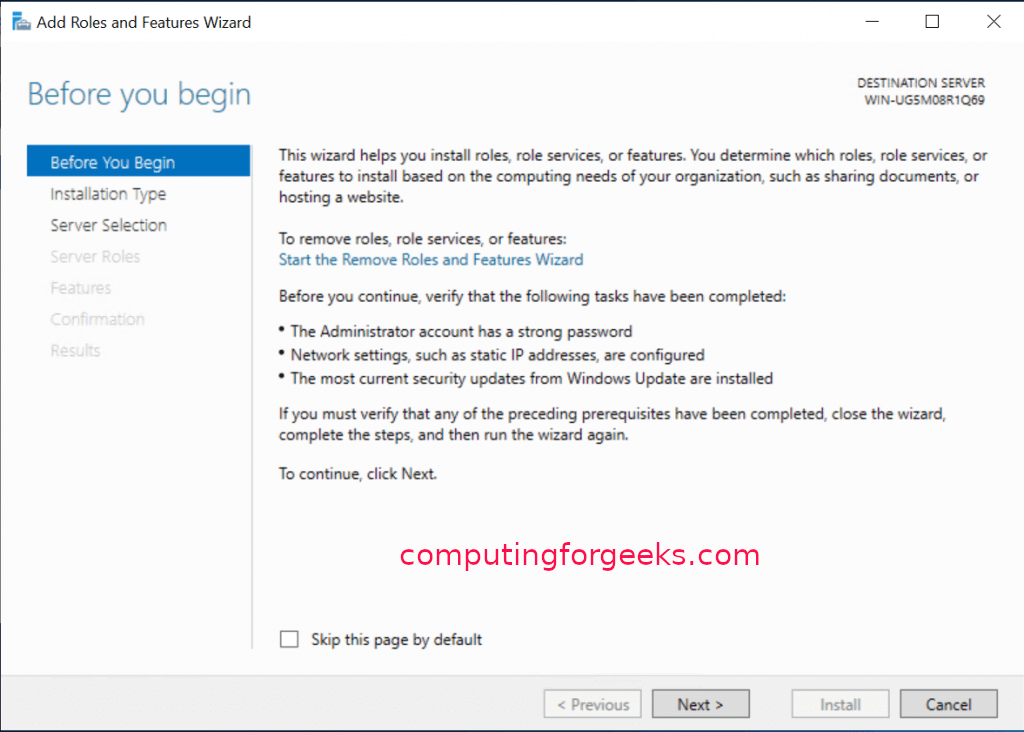Select Server Roles in sidebar
The width and height of the screenshot is (1024, 732).
pyautogui.click(x=95, y=257)
